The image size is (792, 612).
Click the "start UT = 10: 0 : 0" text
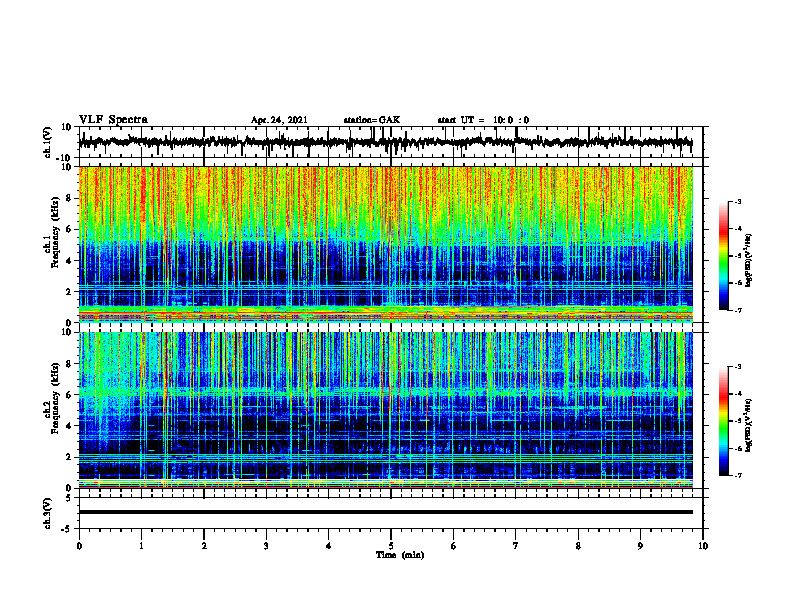[483, 120]
